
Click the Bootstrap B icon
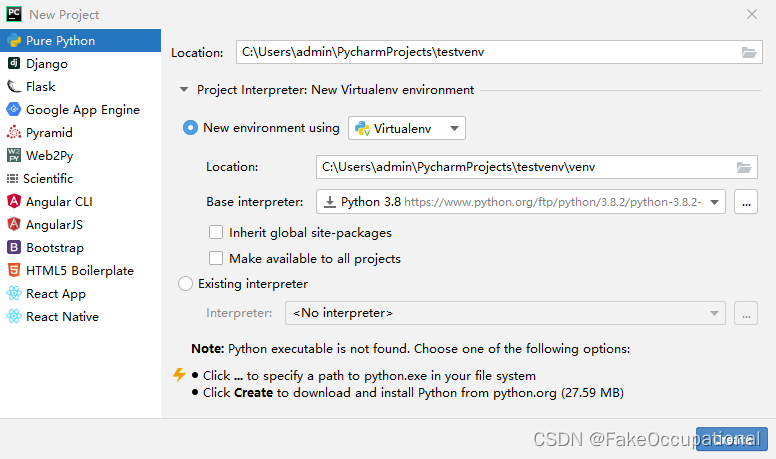pos(14,247)
